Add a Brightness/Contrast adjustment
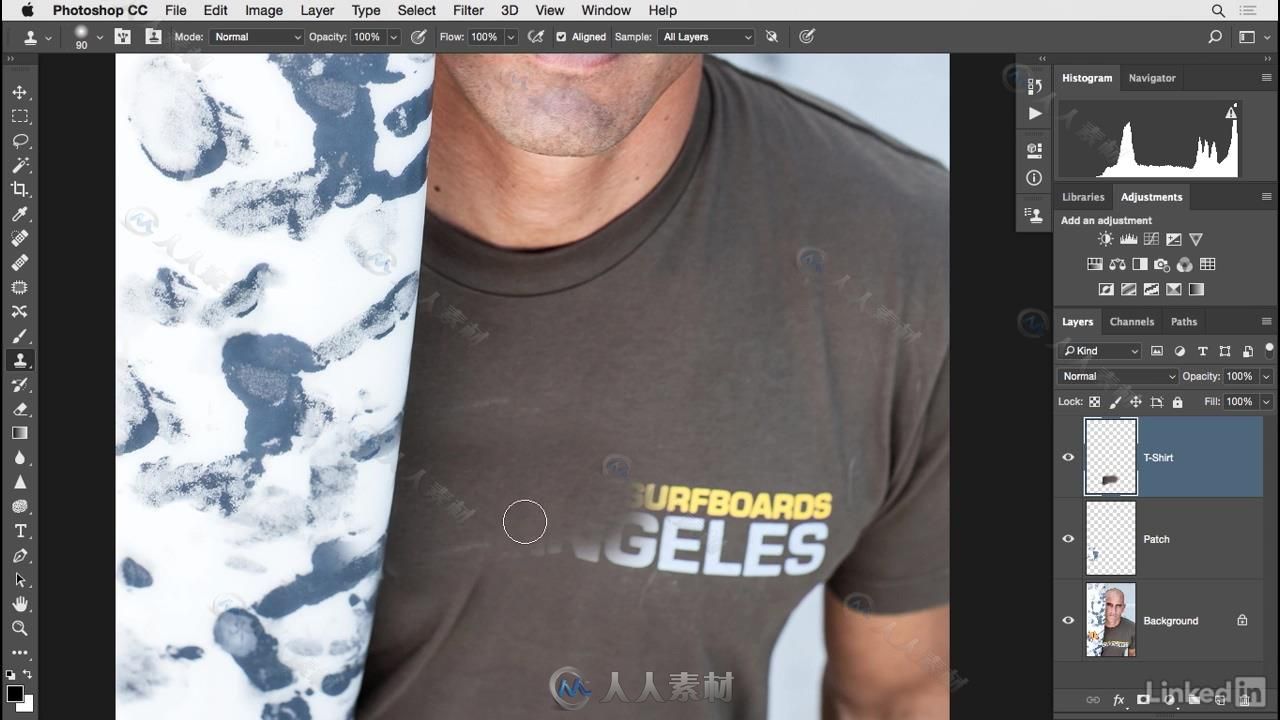The image size is (1280, 720). (x=1105, y=239)
